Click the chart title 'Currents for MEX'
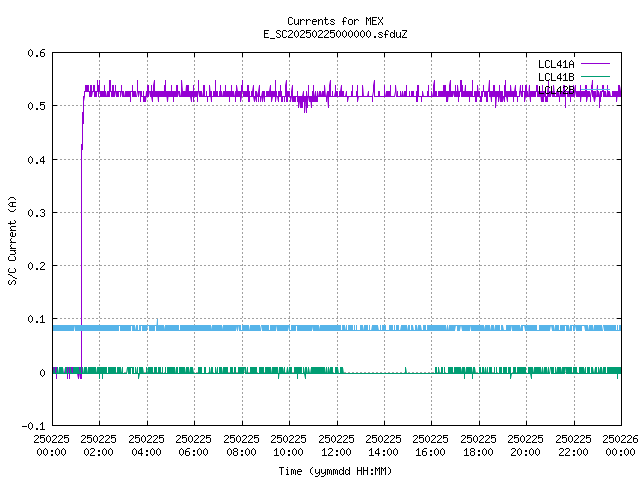Image resolution: width=640 pixels, height=480 pixels. pyautogui.click(x=335, y=21)
